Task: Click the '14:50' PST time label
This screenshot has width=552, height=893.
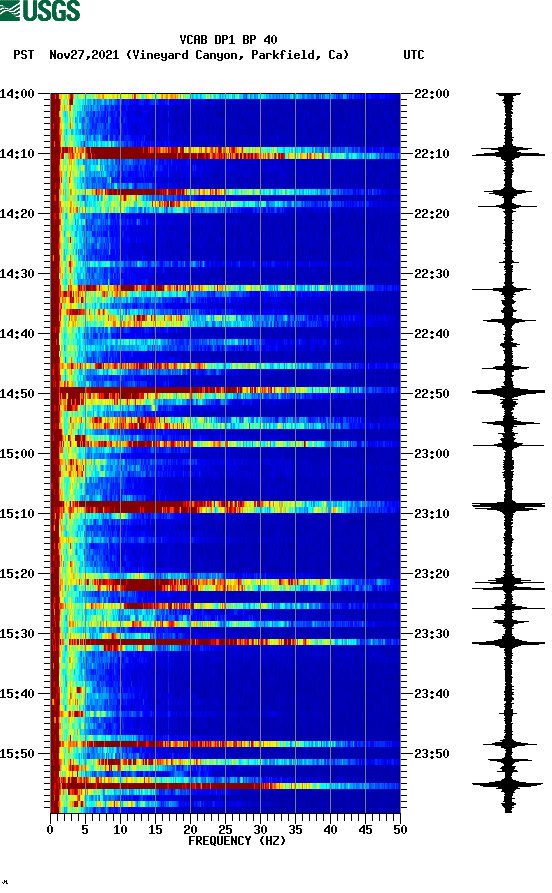Action: pyautogui.click(x=17, y=394)
